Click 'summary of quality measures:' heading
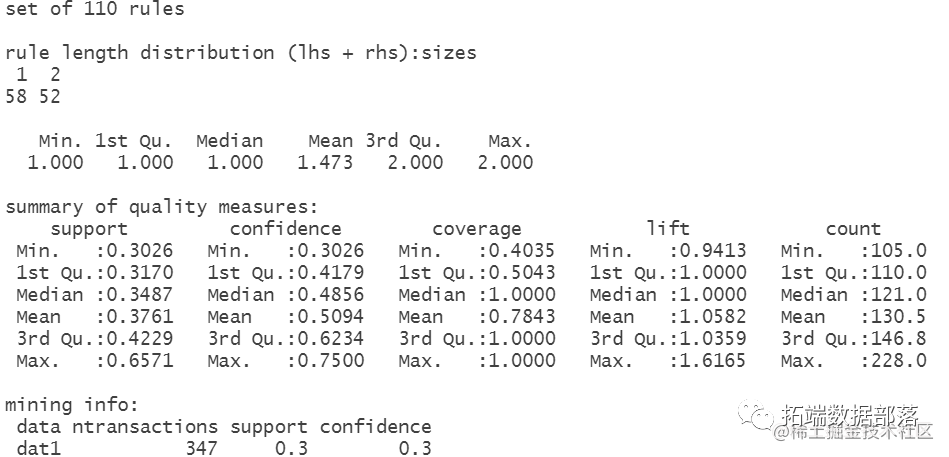This screenshot has width=949, height=457. tap(162, 208)
